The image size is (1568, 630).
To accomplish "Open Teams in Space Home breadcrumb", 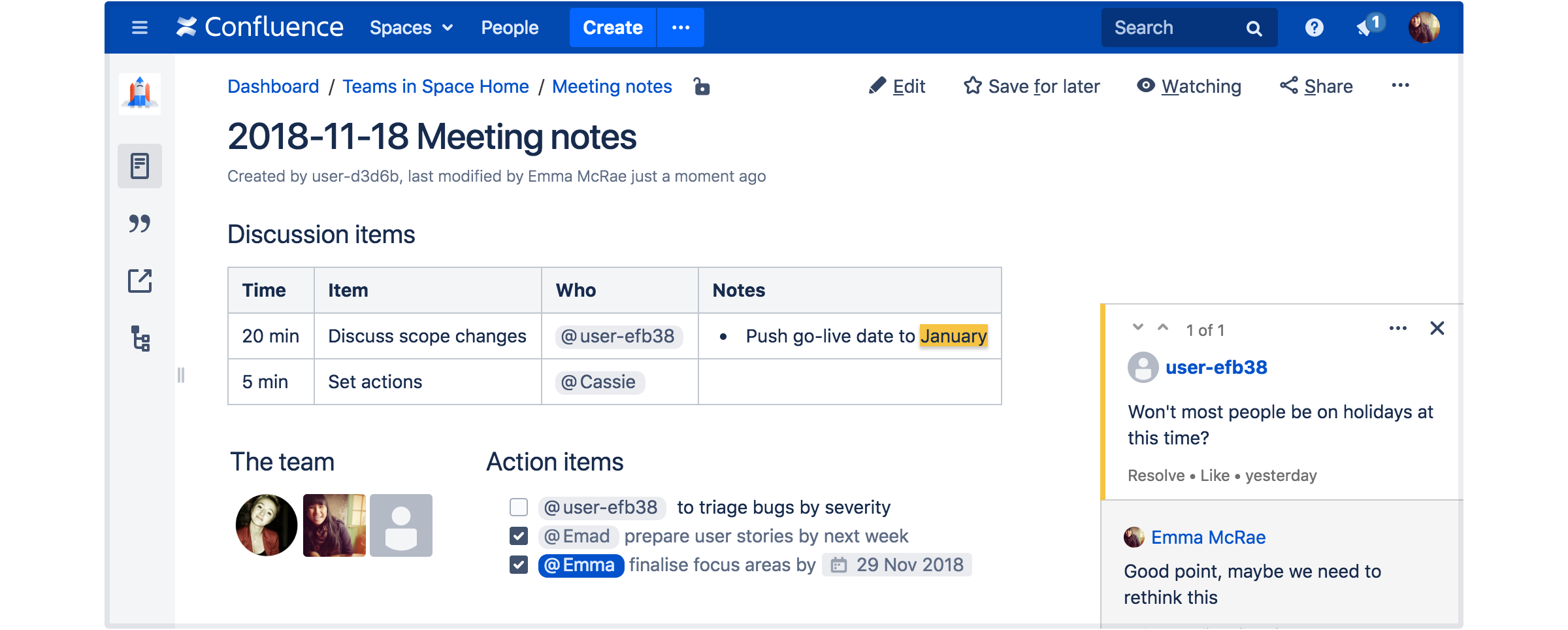I will pos(436,86).
